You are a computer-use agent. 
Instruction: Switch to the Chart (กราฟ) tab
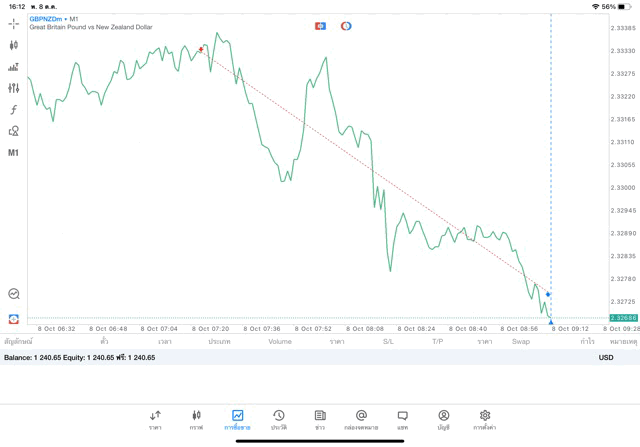click(x=196, y=419)
